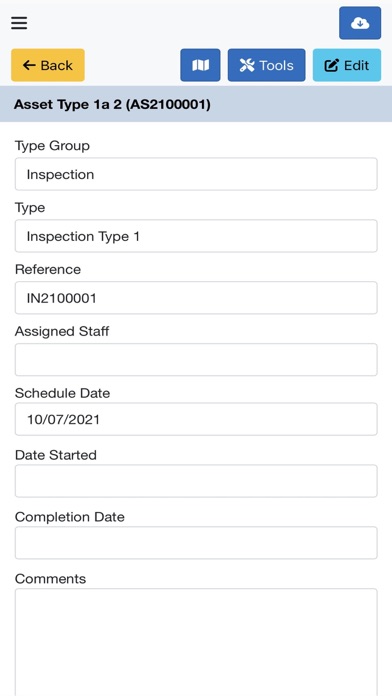The height and width of the screenshot is (696, 392).
Task: Tap the cloud download sync button
Action: [360, 23]
